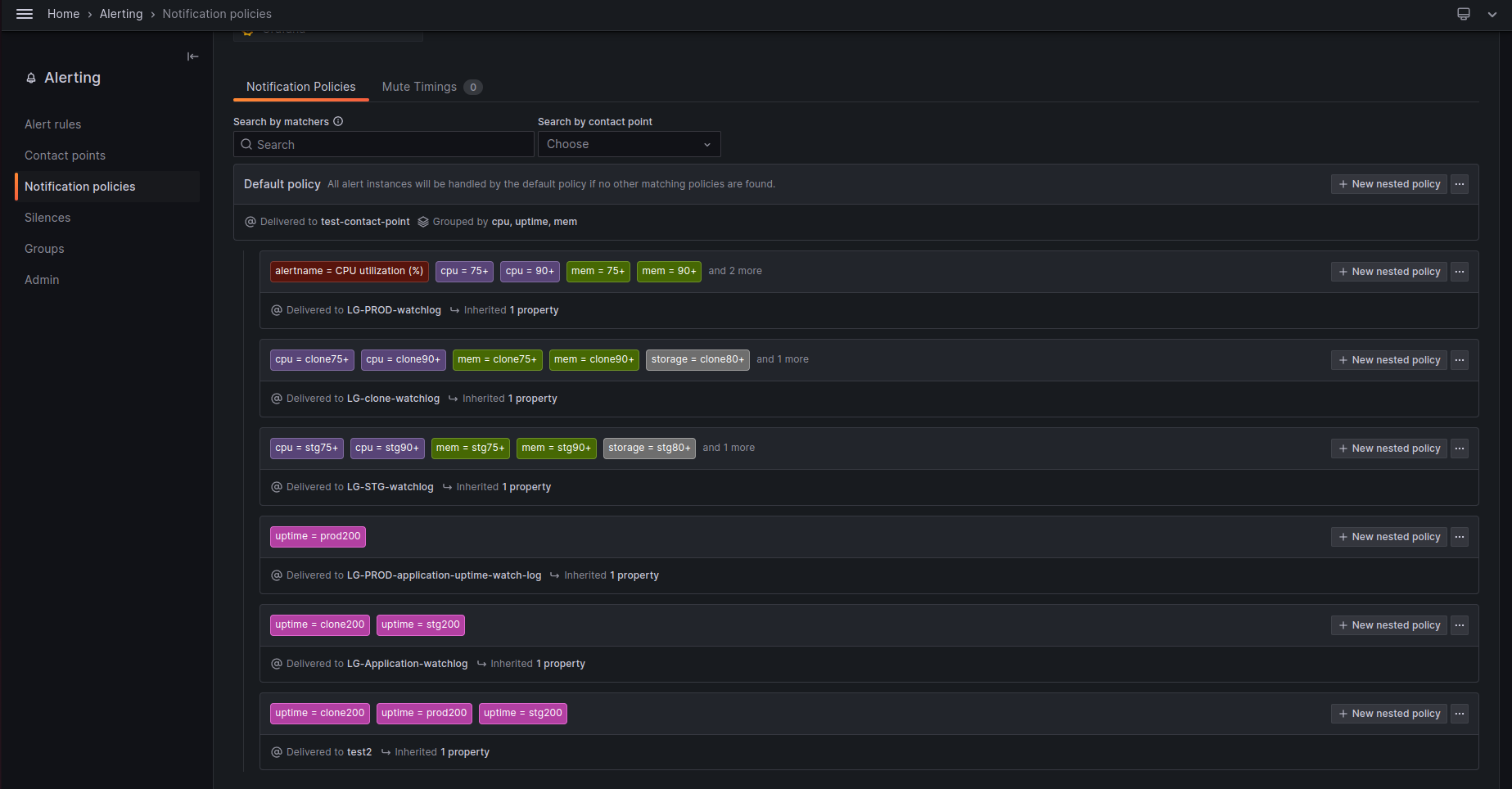
Task: Click the Mute Timings count badge
Action: [x=473, y=87]
